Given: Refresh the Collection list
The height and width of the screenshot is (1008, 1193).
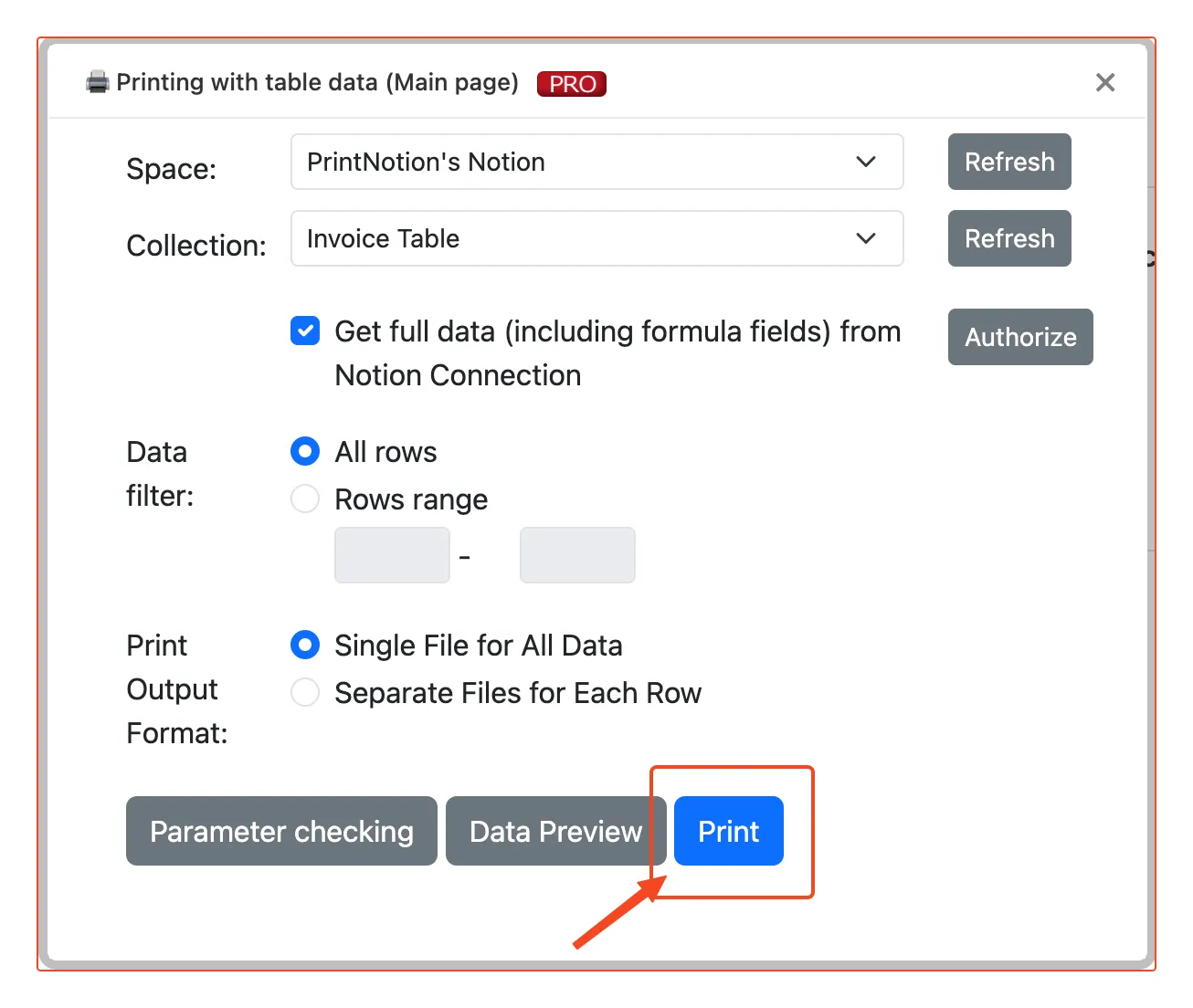Looking at the screenshot, I should coord(1009,239).
